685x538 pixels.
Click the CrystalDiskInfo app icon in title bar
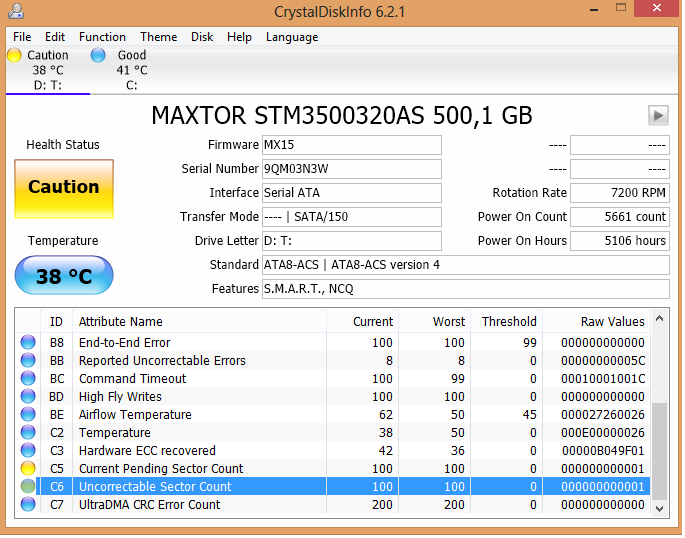click(x=16, y=10)
